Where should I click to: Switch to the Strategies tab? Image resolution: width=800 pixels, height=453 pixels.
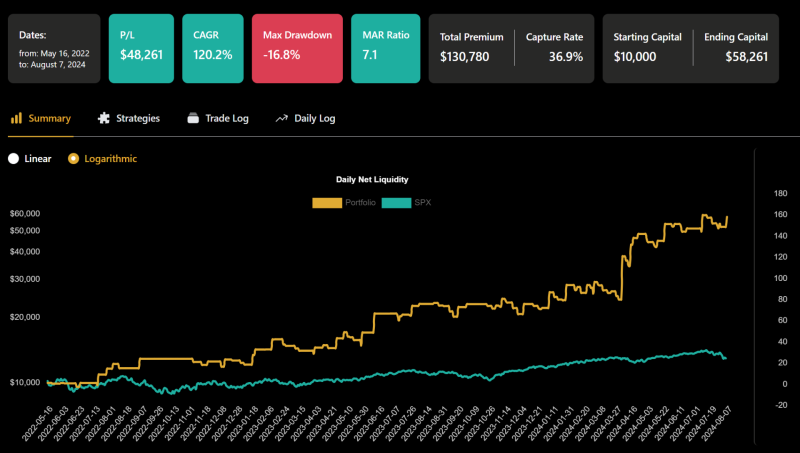tap(137, 118)
